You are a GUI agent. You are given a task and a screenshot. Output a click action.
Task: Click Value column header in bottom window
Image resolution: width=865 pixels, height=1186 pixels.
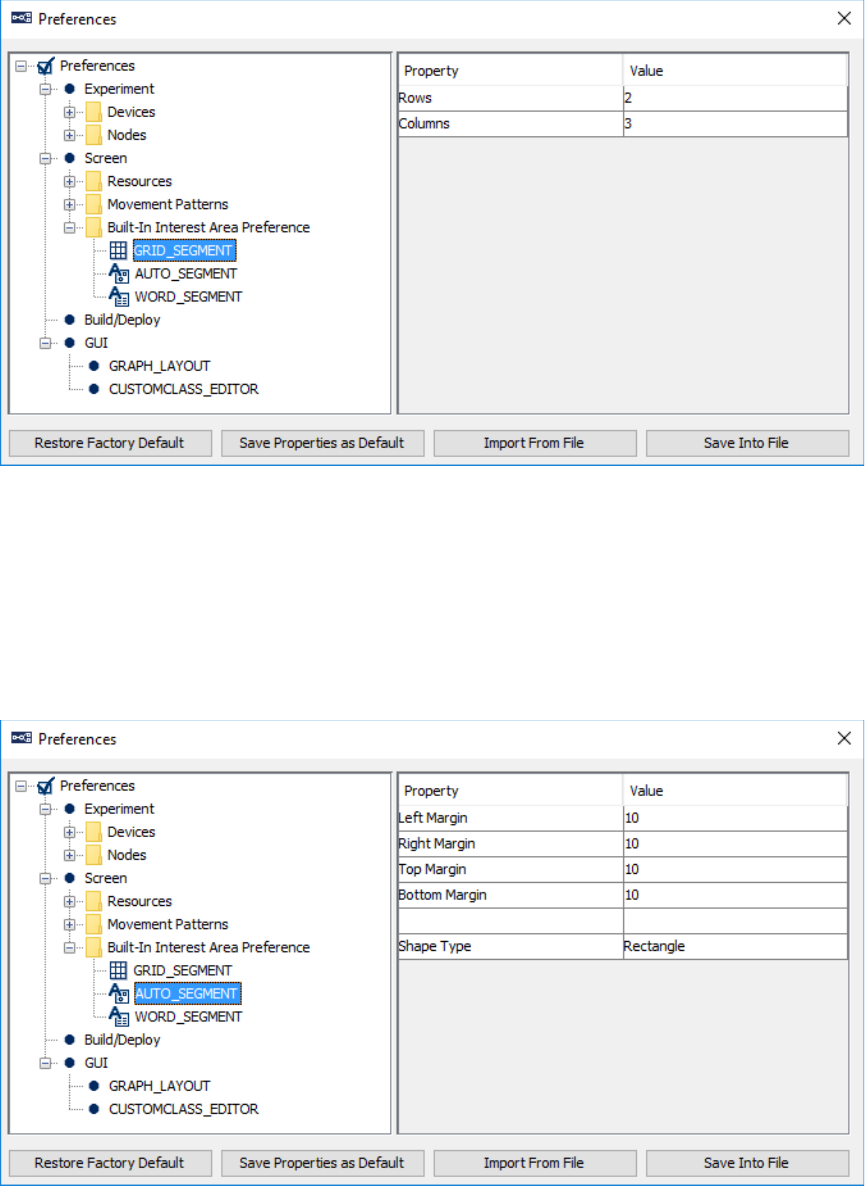point(735,791)
